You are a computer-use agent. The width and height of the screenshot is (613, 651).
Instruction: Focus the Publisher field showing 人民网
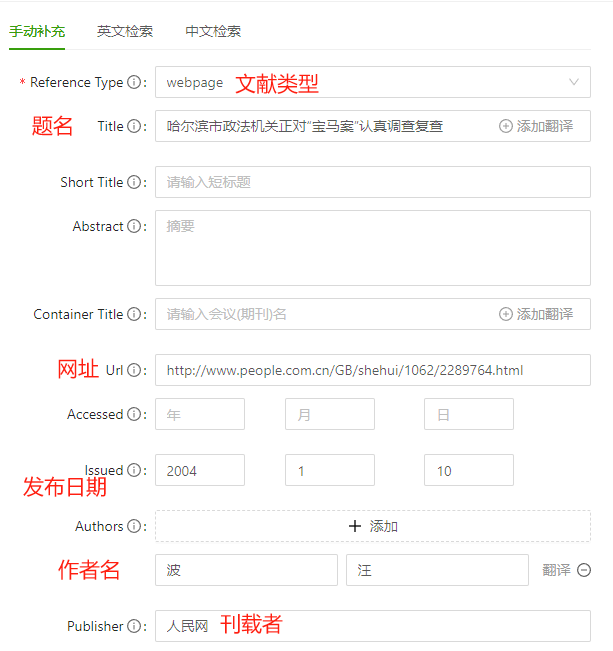[373, 626]
